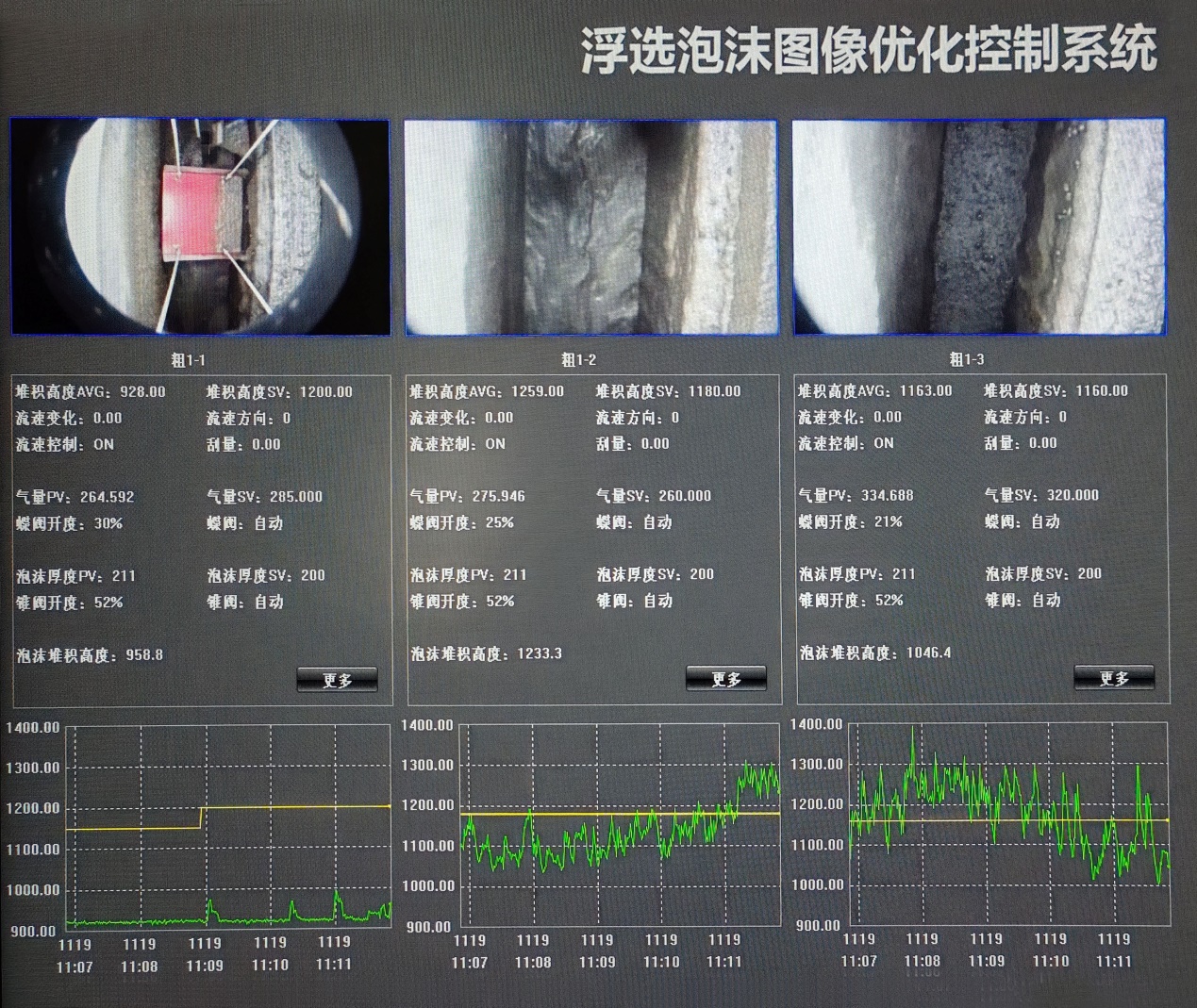Open the 粗1-2 froth camera image
Image resolution: width=1197 pixels, height=1008 pixels.
point(591,227)
